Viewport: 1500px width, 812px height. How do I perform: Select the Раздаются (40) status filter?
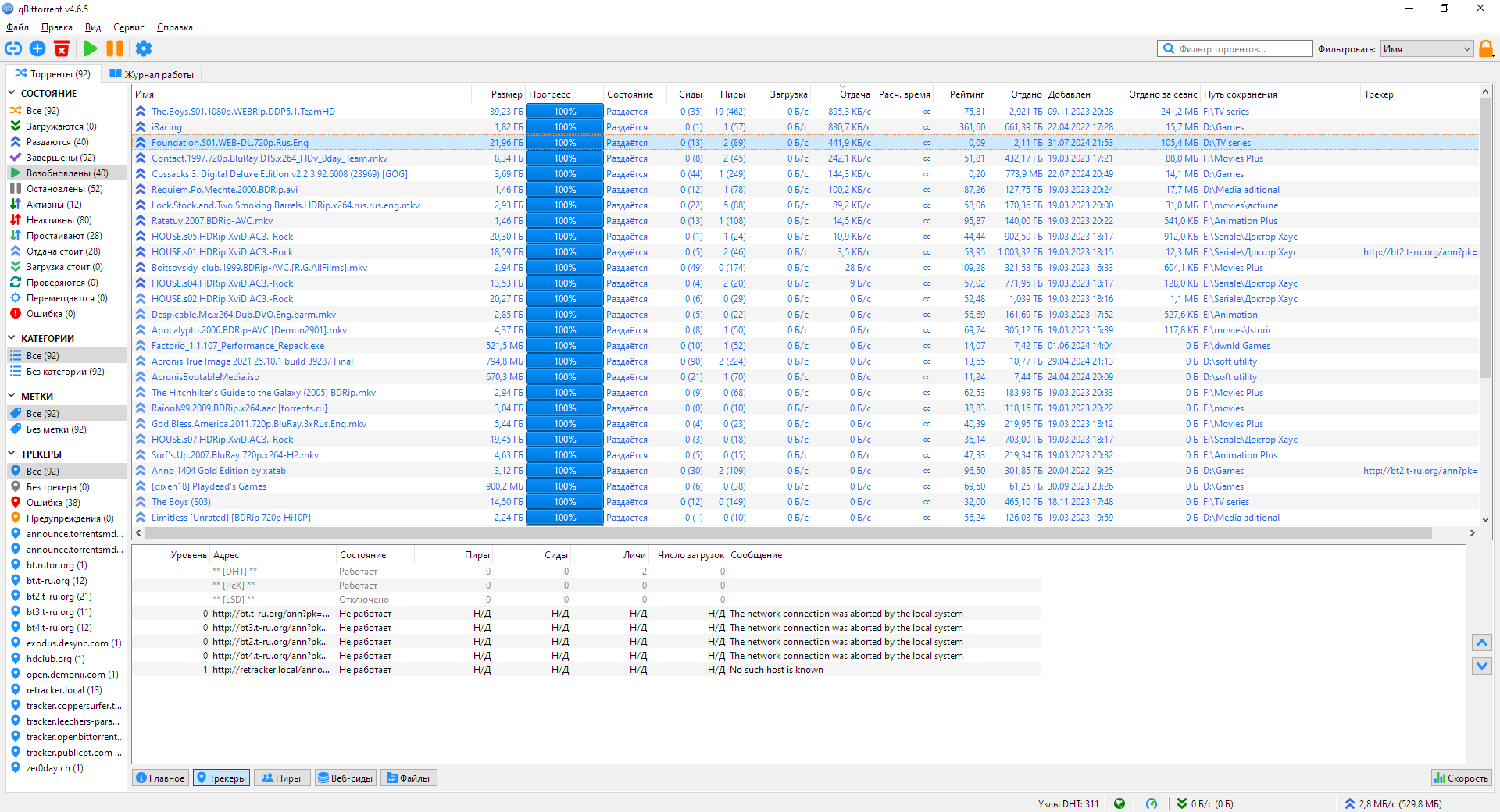pyautogui.click(x=67, y=142)
